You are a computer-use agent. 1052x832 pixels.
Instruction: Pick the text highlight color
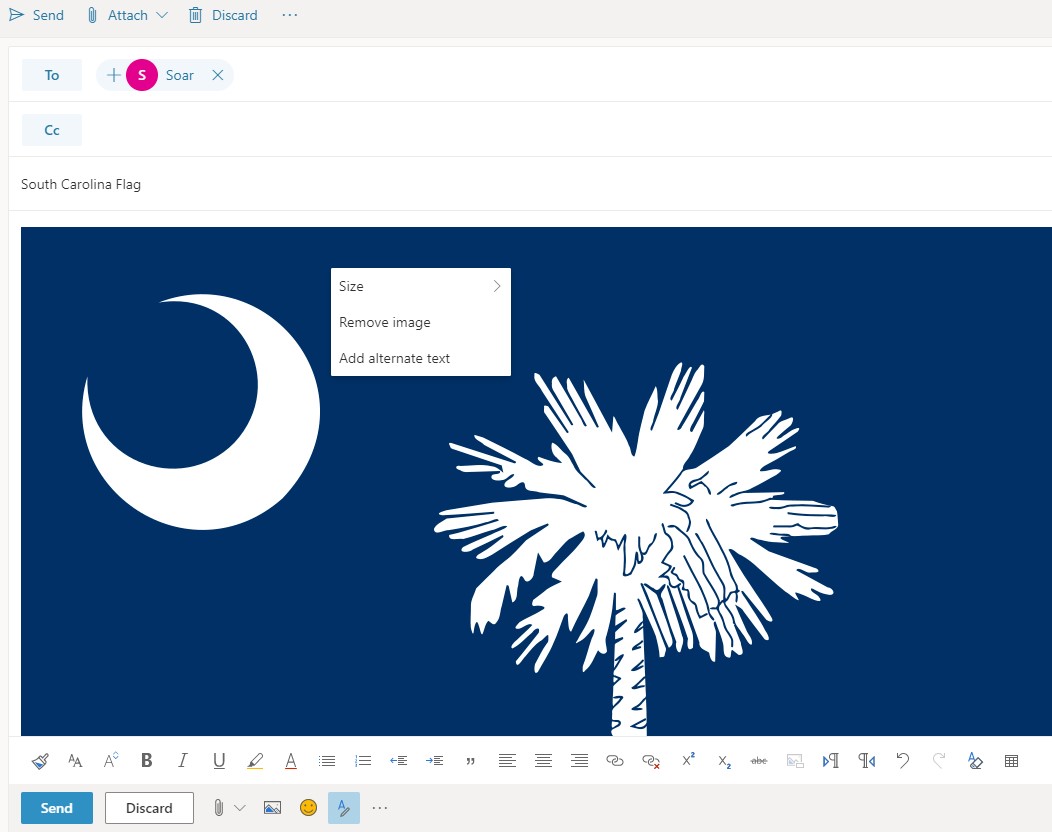click(255, 761)
